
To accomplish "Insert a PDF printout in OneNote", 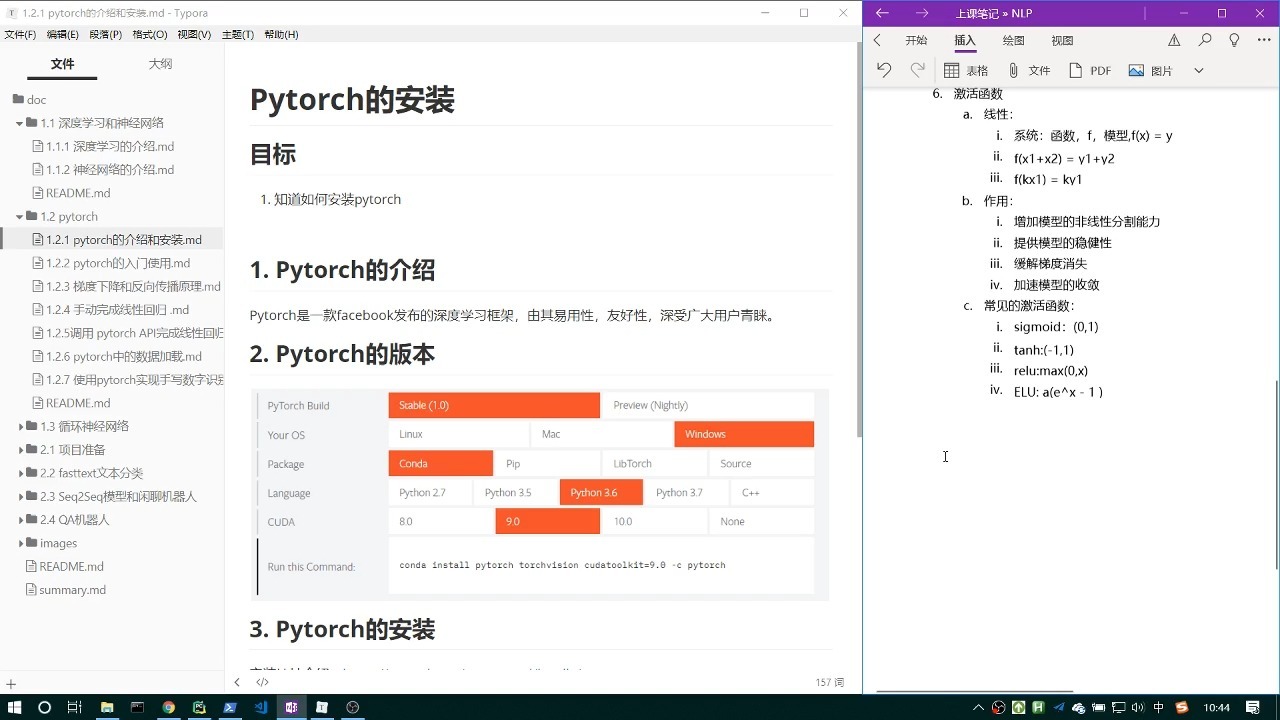I will click(1090, 71).
